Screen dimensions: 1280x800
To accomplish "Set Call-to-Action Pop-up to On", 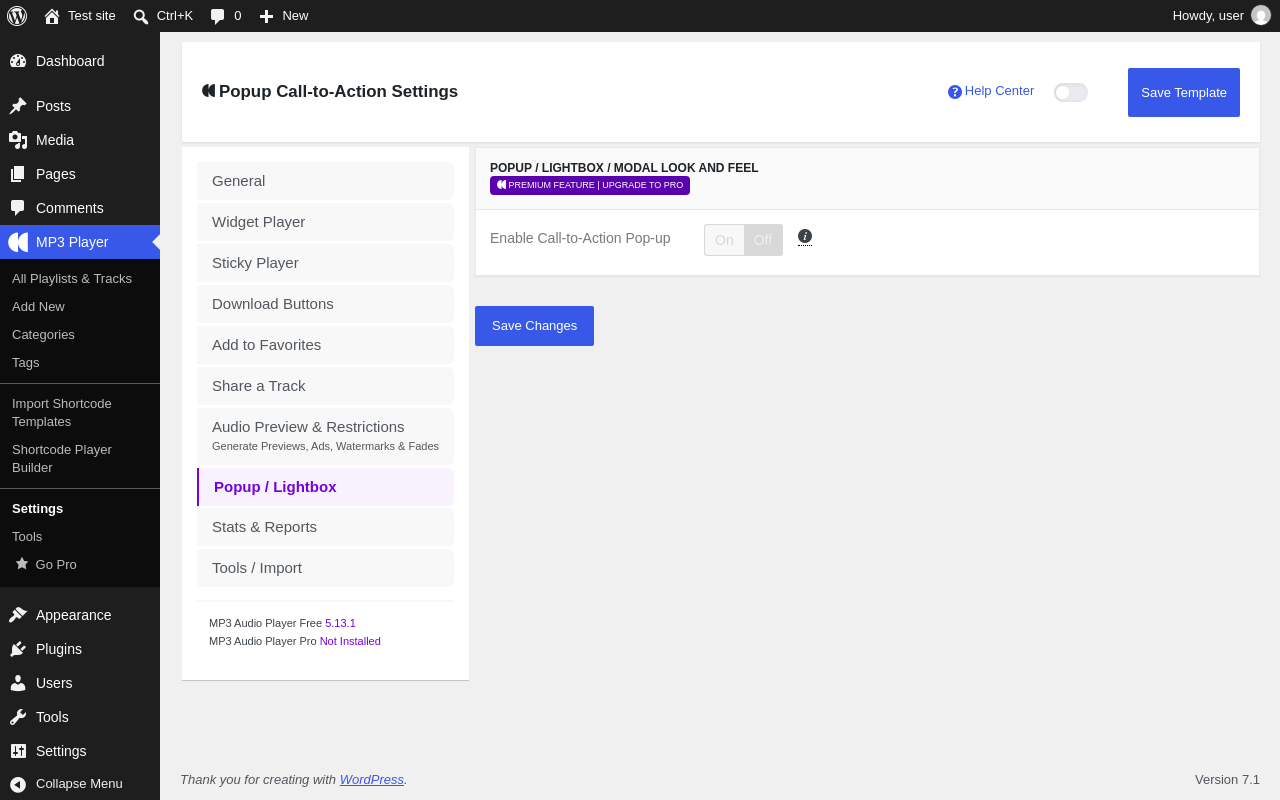I will (x=724, y=240).
